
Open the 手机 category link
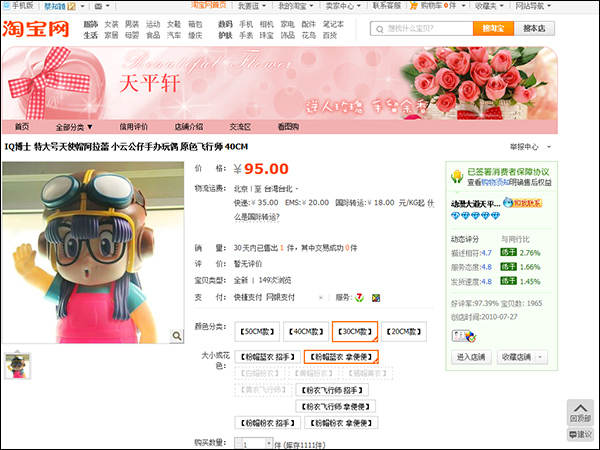click(x=246, y=24)
